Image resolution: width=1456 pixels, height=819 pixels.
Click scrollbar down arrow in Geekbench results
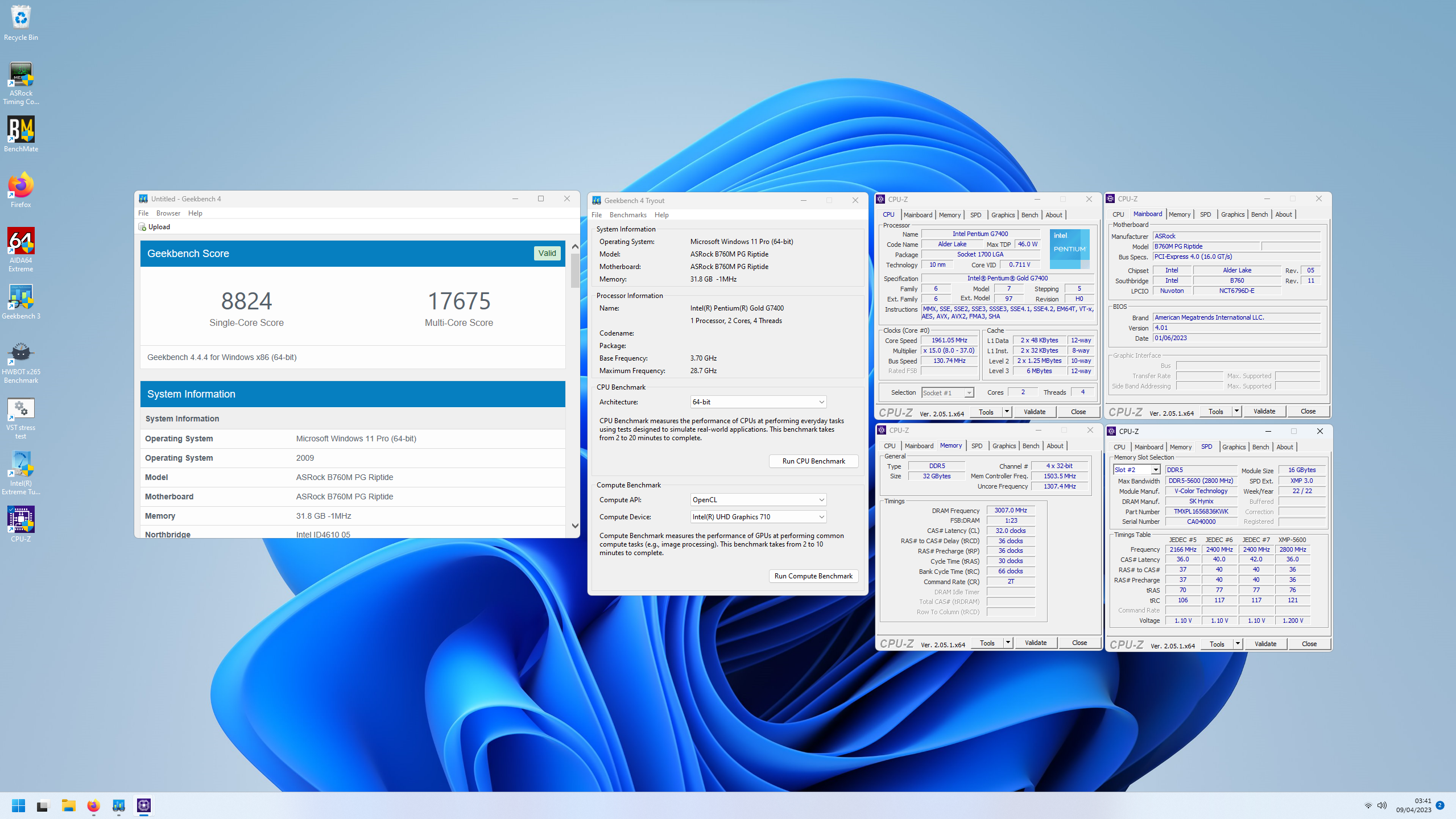click(575, 526)
